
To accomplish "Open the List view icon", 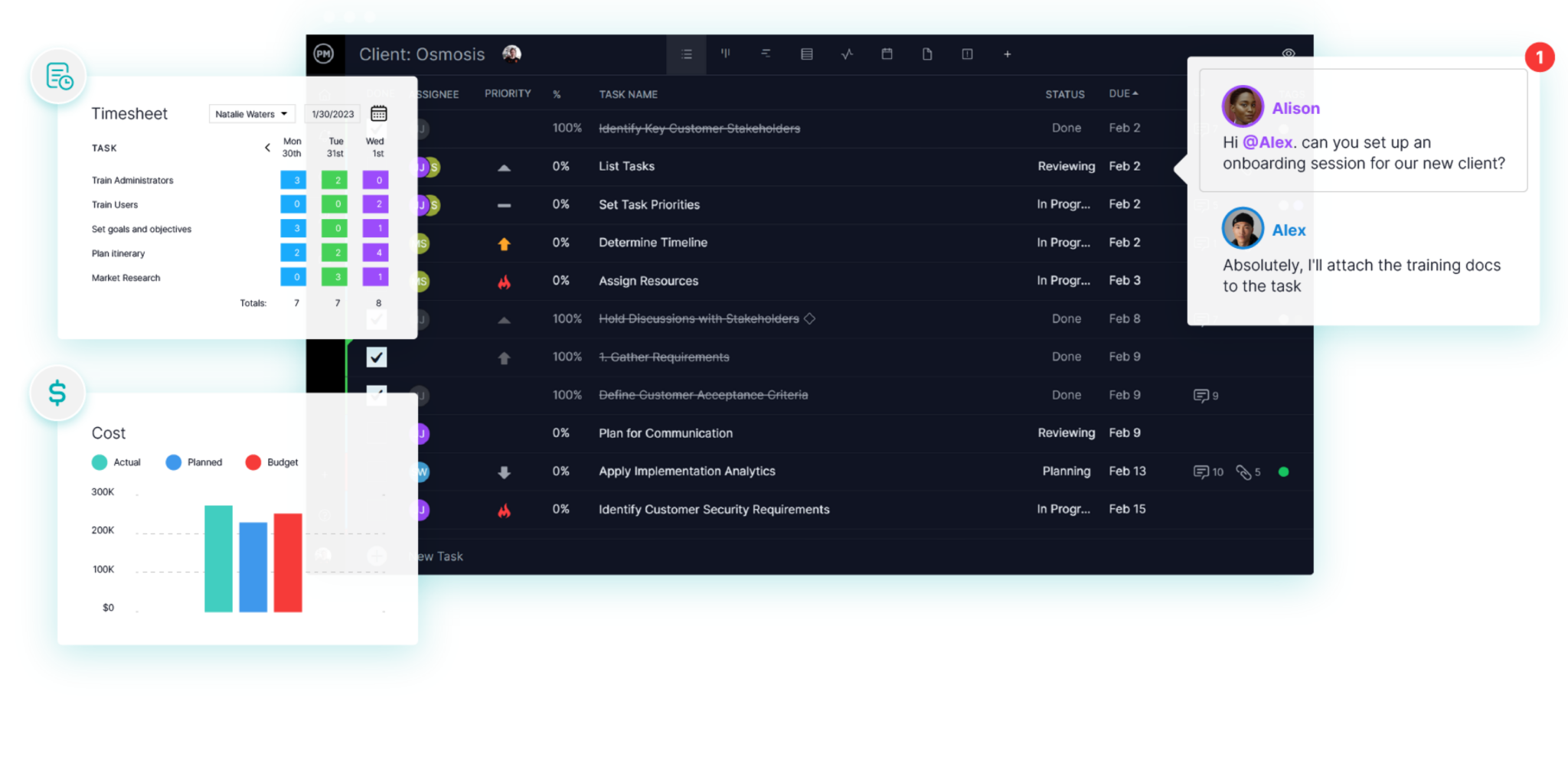I will pyautogui.click(x=687, y=54).
